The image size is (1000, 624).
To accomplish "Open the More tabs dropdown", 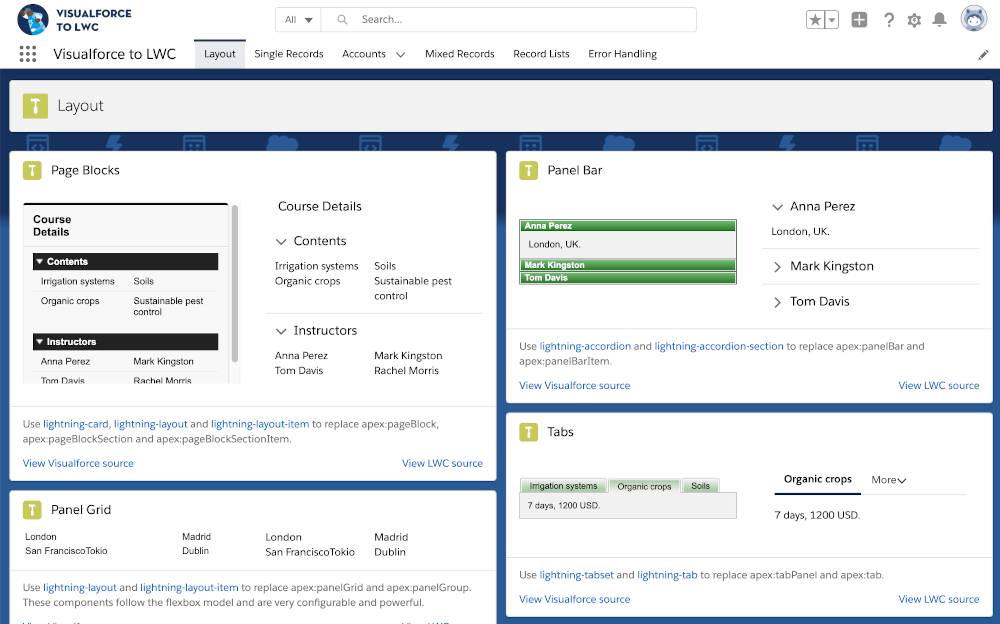I will pos(888,480).
